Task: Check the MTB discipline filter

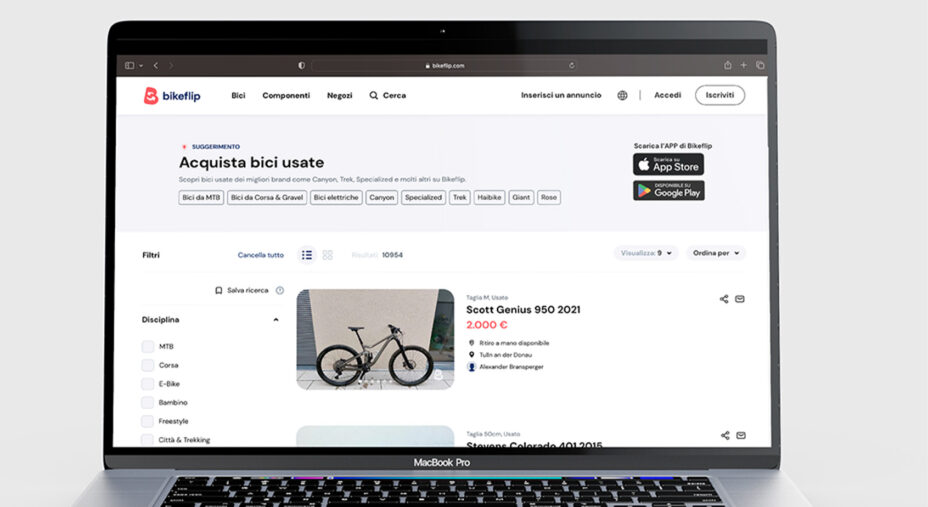Action: [x=148, y=347]
